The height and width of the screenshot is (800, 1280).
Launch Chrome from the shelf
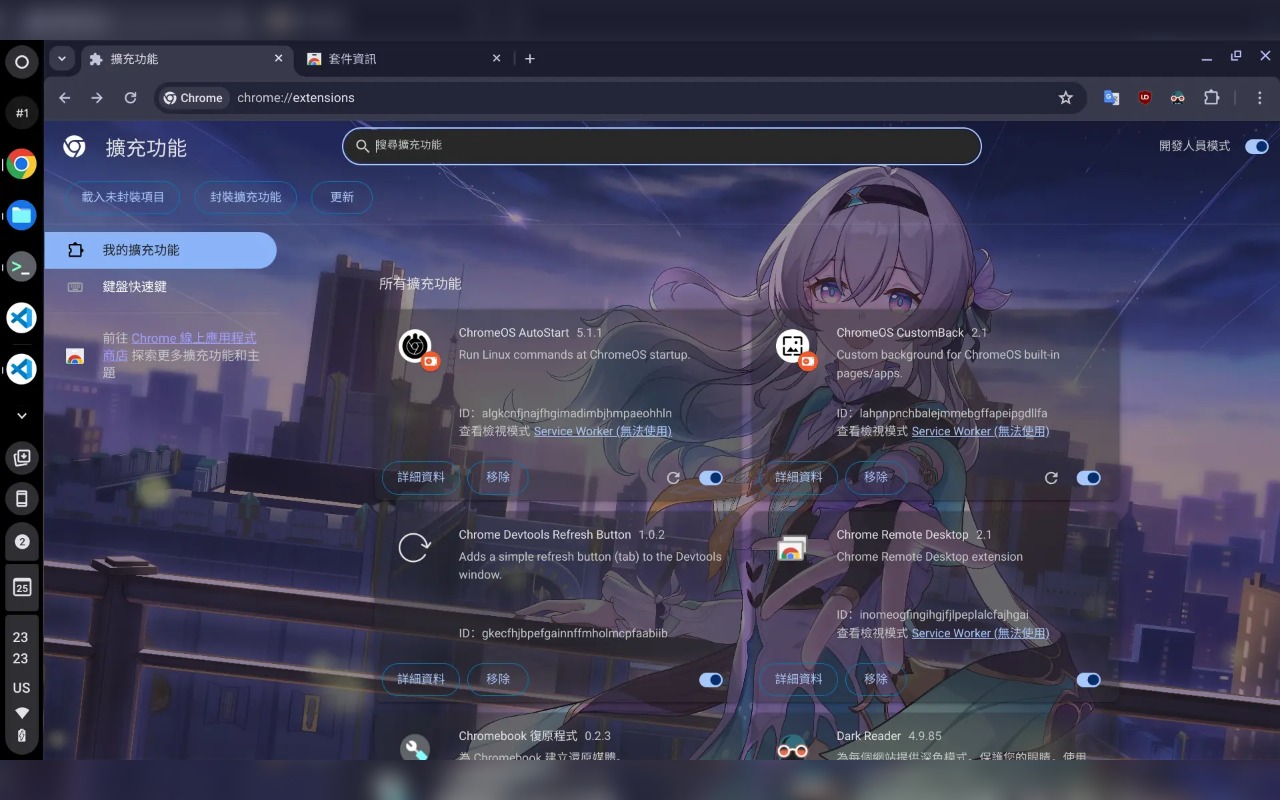tap(22, 164)
